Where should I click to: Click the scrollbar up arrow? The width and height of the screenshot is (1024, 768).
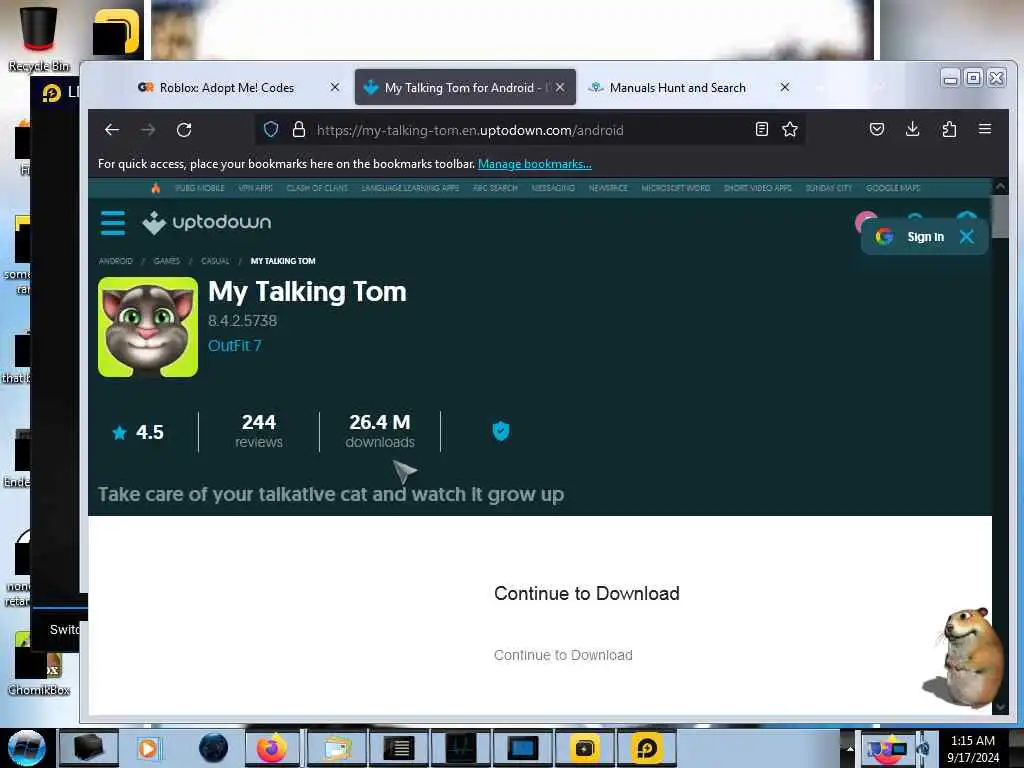click(x=1000, y=186)
